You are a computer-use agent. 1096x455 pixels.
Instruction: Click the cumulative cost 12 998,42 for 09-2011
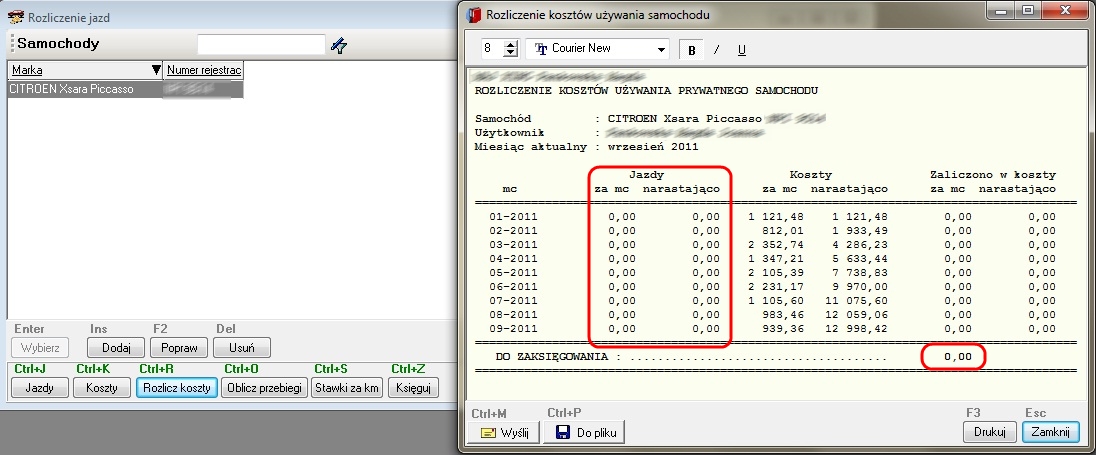coord(856,328)
